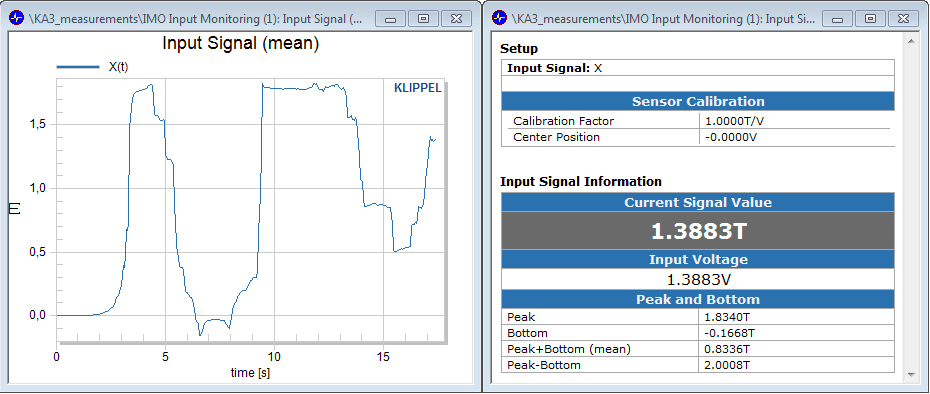Viewport: 930px width, 394px height.
Task: Close the Input Signal chart window
Action: [456, 19]
